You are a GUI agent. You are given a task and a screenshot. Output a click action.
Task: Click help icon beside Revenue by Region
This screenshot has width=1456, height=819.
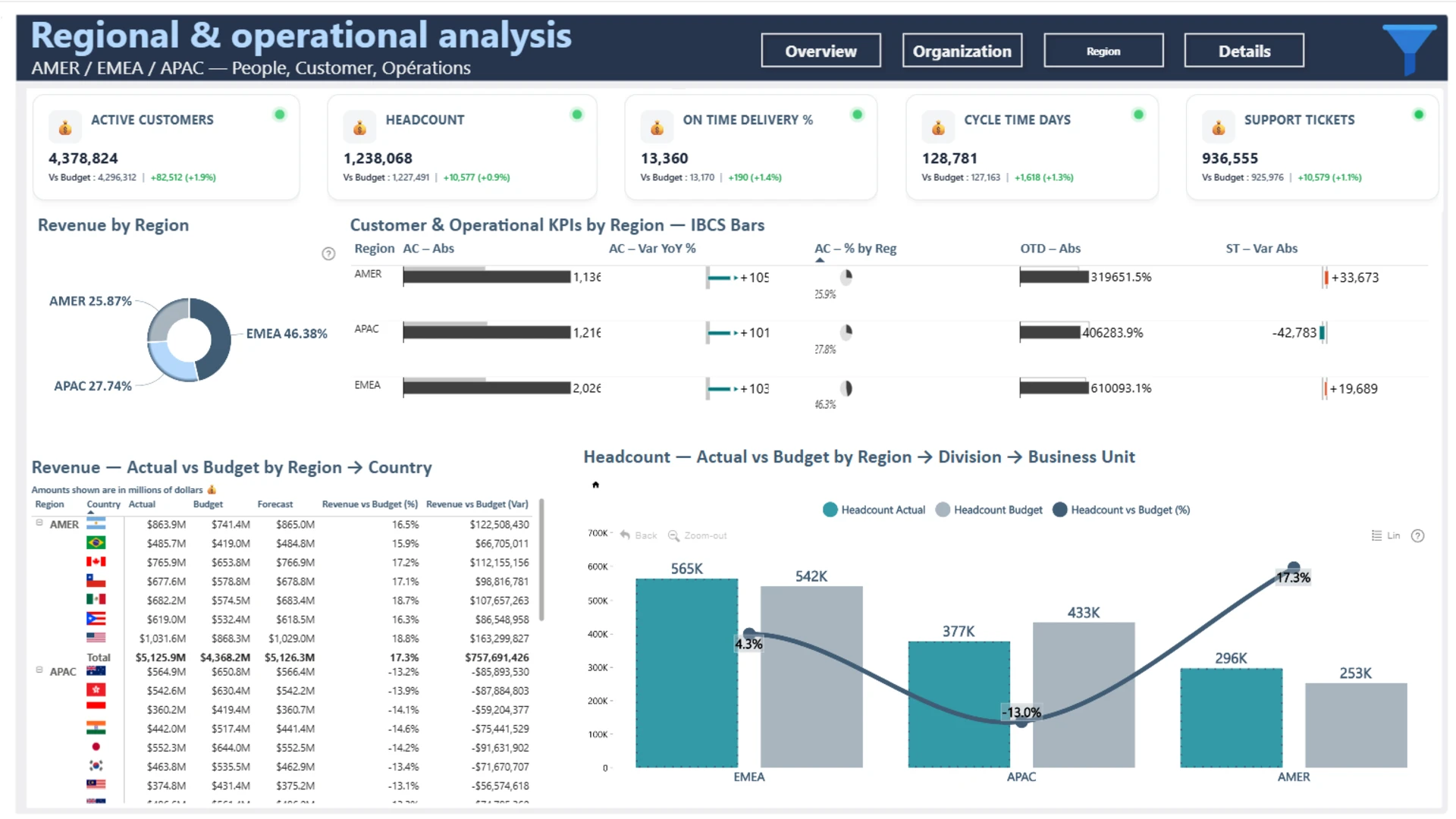click(328, 254)
